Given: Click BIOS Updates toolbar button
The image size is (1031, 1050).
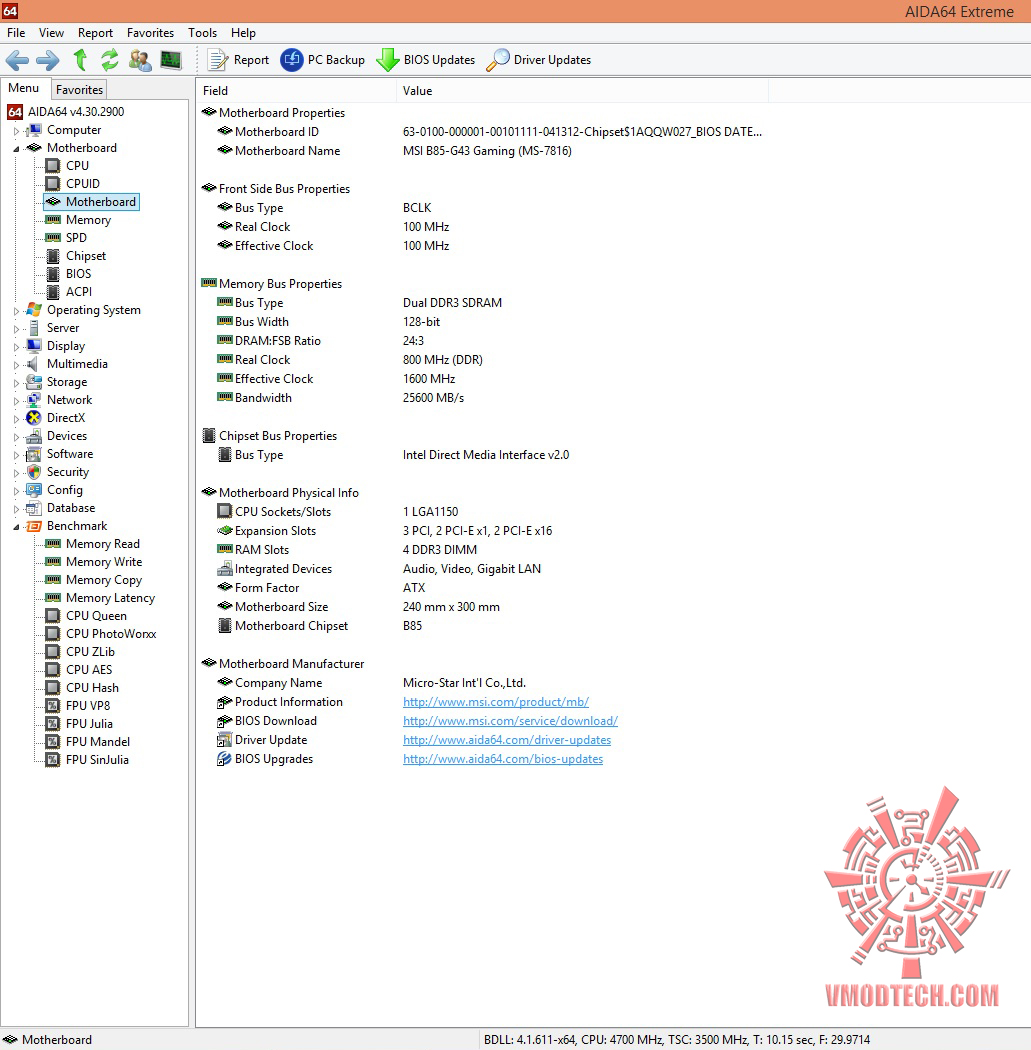Looking at the screenshot, I should [x=426, y=60].
